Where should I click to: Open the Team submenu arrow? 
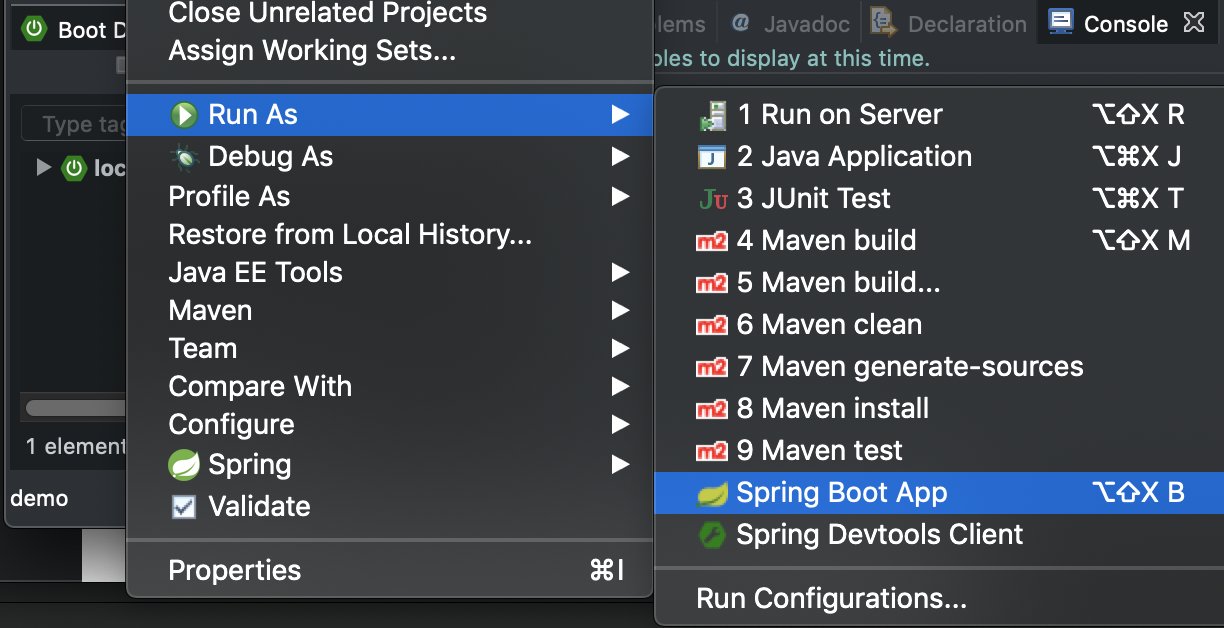click(x=621, y=349)
